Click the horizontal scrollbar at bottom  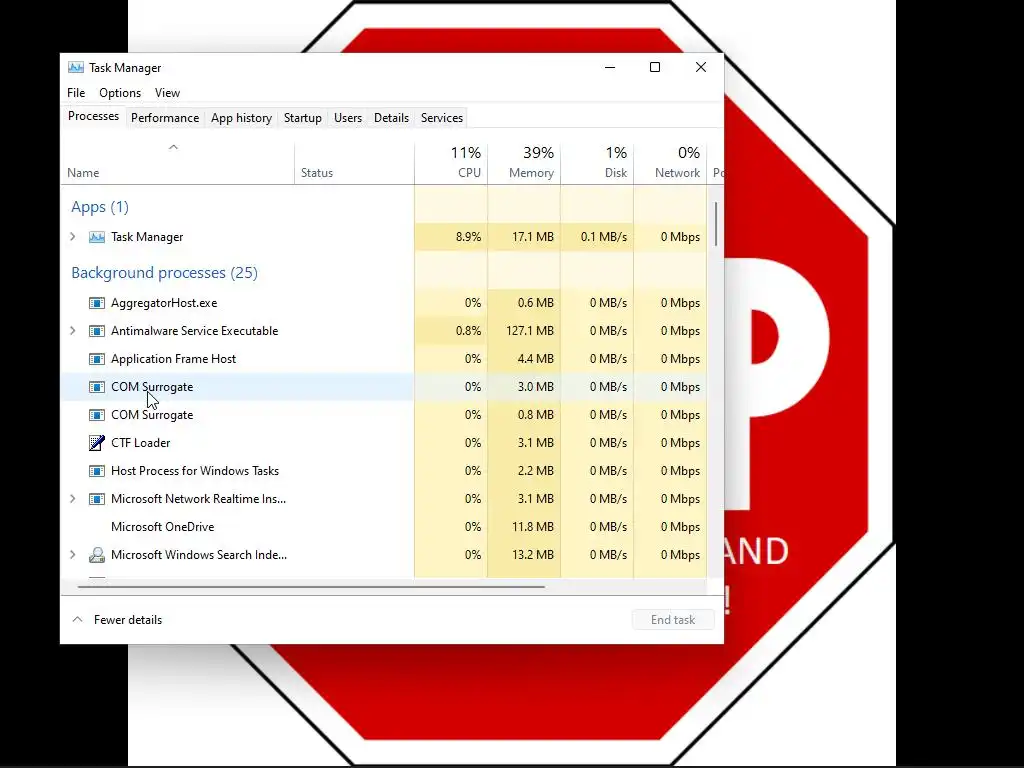click(x=311, y=587)
